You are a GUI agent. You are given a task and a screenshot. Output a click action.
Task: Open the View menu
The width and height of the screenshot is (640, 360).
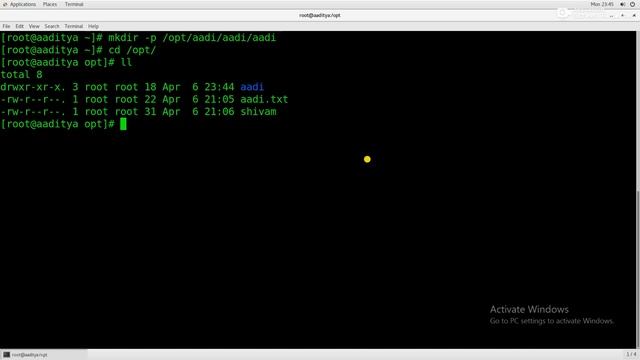click(34, 26)
